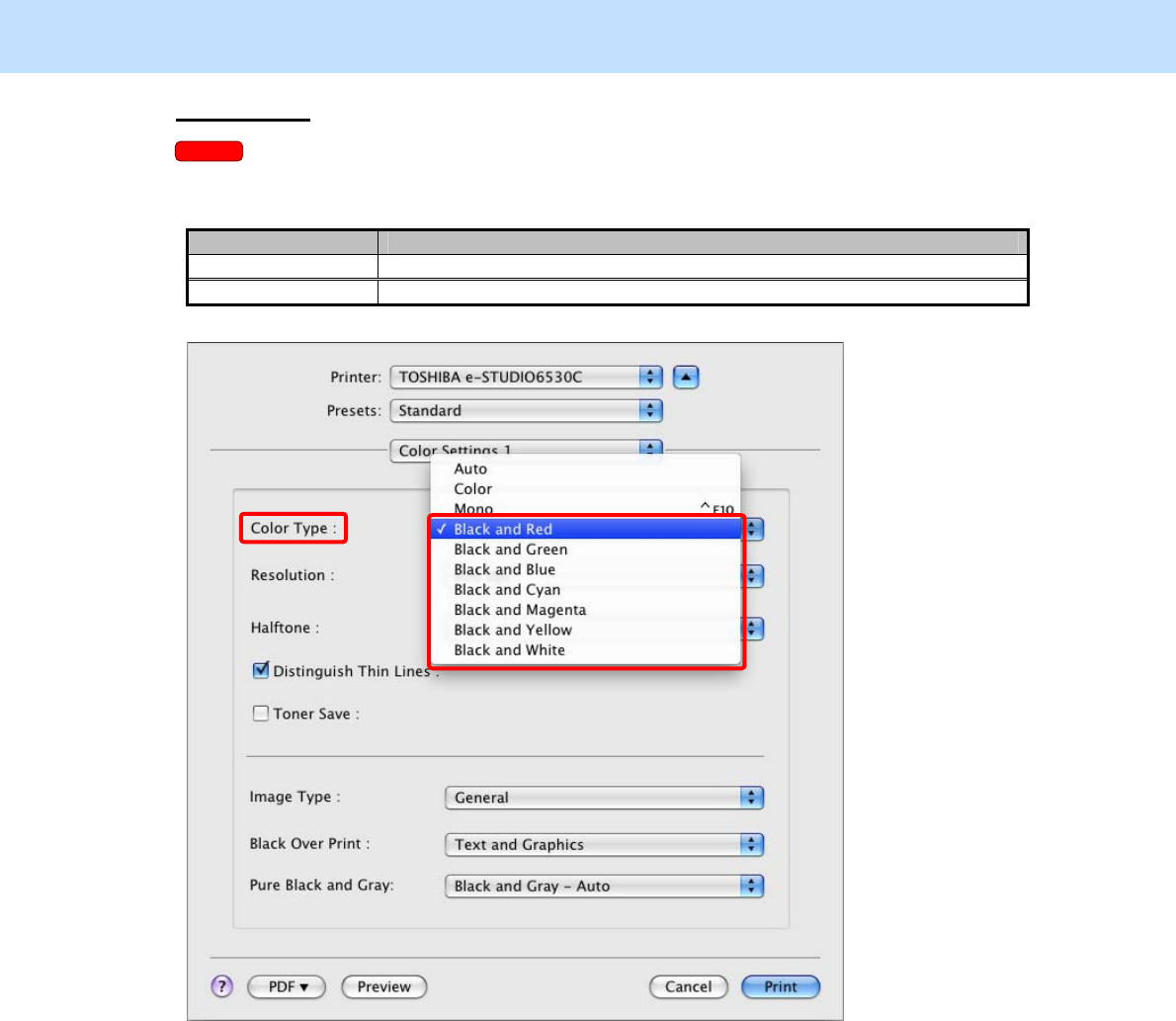The height and width of the screenshot is (1021, 1176).
Task: Select Black and Yellow menu option
Action: pos(585,631)
